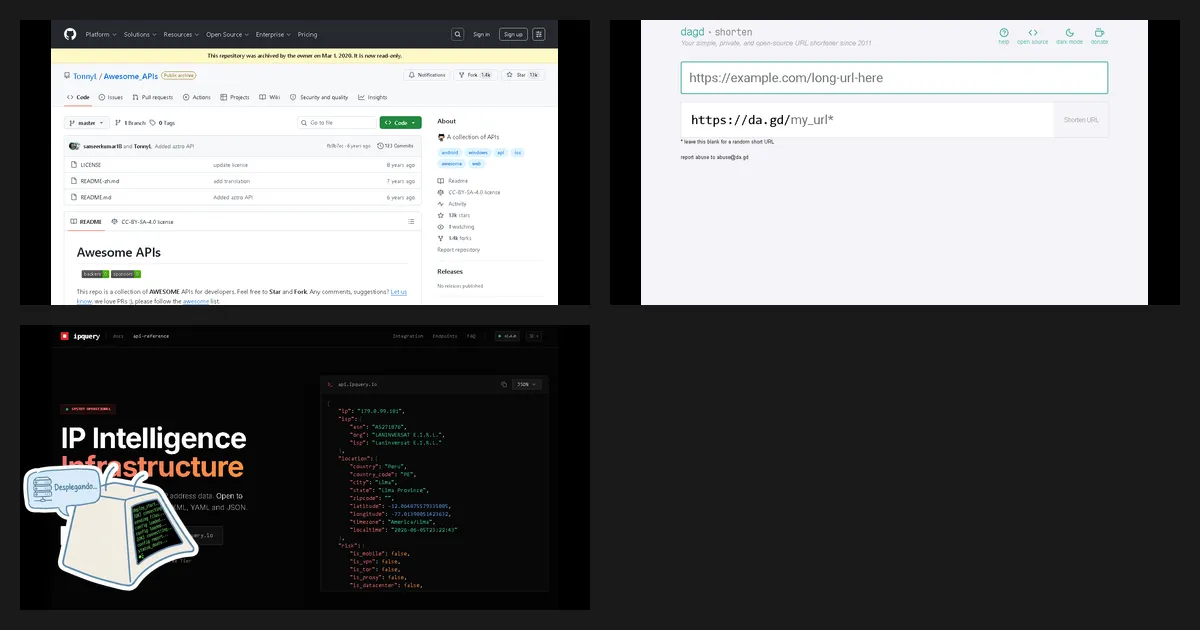Open the Wiki tab
The width and height of the screenshot is (1200, 630).
coord(271,97)
